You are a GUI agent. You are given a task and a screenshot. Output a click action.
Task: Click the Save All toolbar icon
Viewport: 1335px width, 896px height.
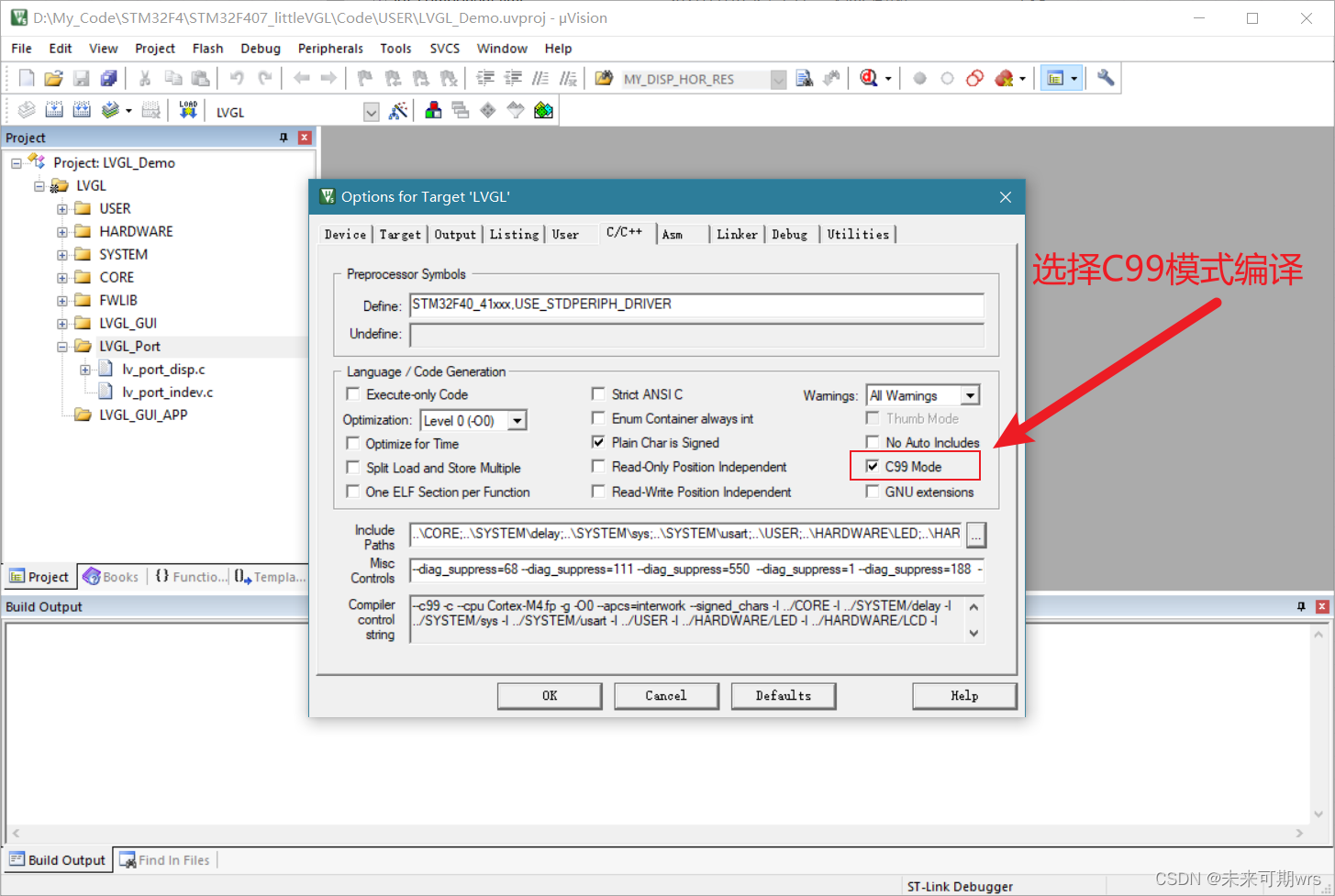pyautogui.click(x=108, y=79)
